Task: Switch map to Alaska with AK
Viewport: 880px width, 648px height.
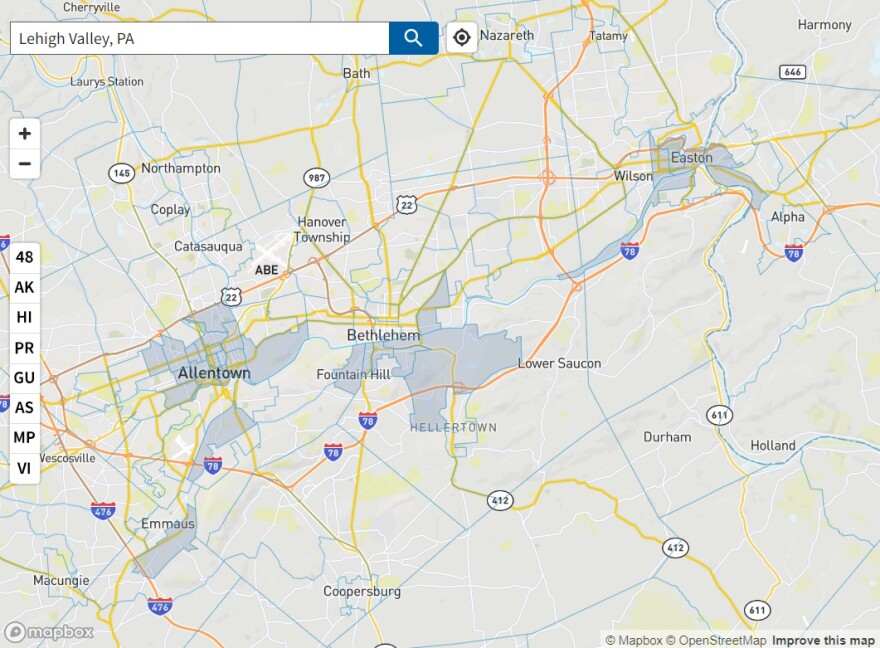Action: click(x=25, y=287)
